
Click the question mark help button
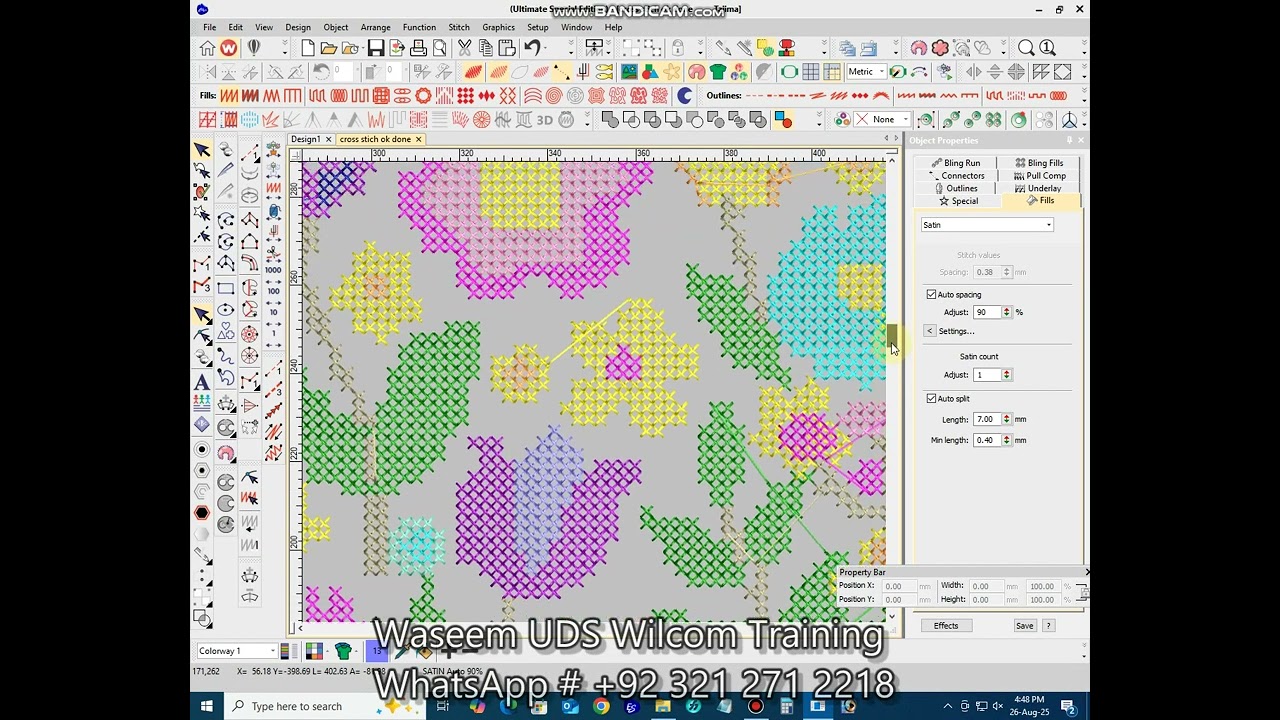[x=1048, y=626]
